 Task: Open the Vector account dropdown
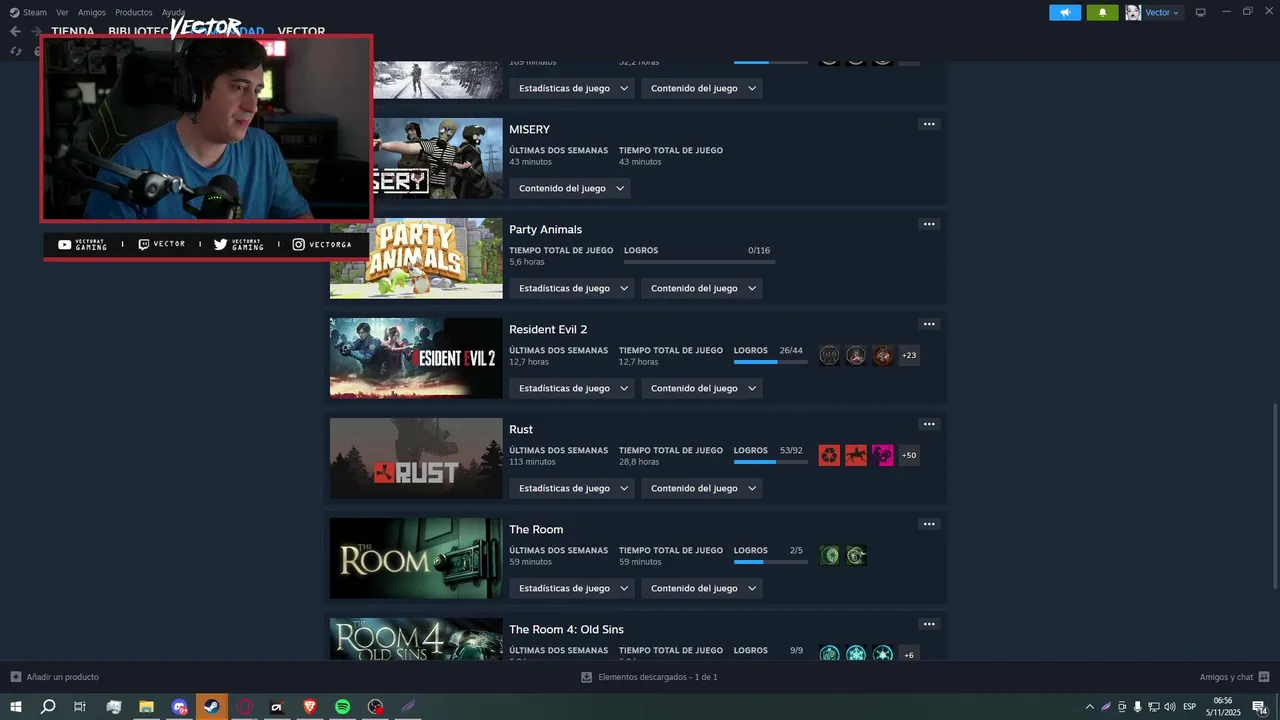(x=1162, y=12)
